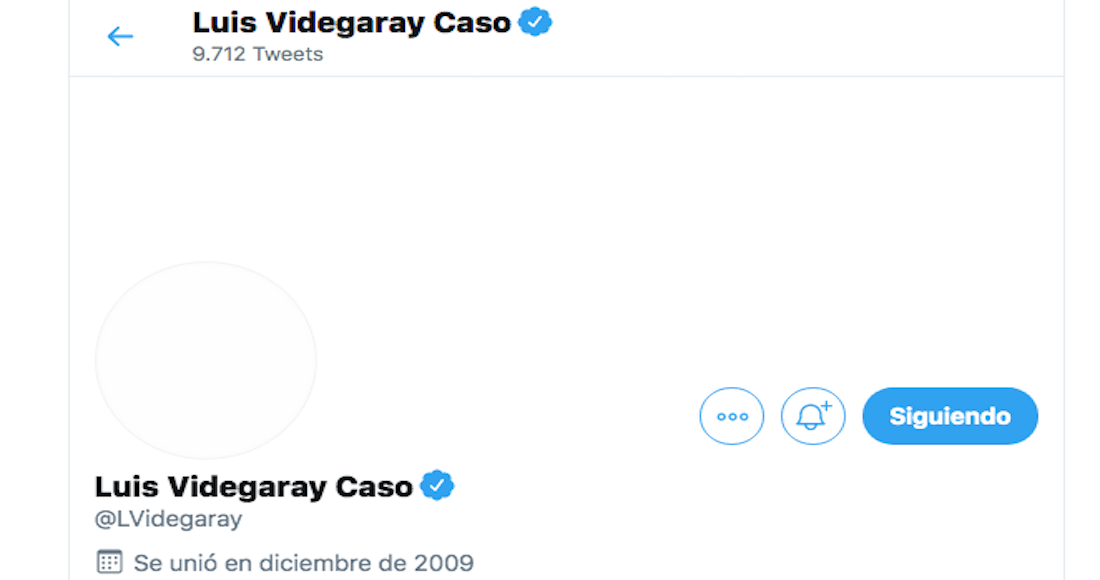Screen dimensions: 1100x580
Task: Enable tweet notifications with the bell button
Action: (813, 416)
